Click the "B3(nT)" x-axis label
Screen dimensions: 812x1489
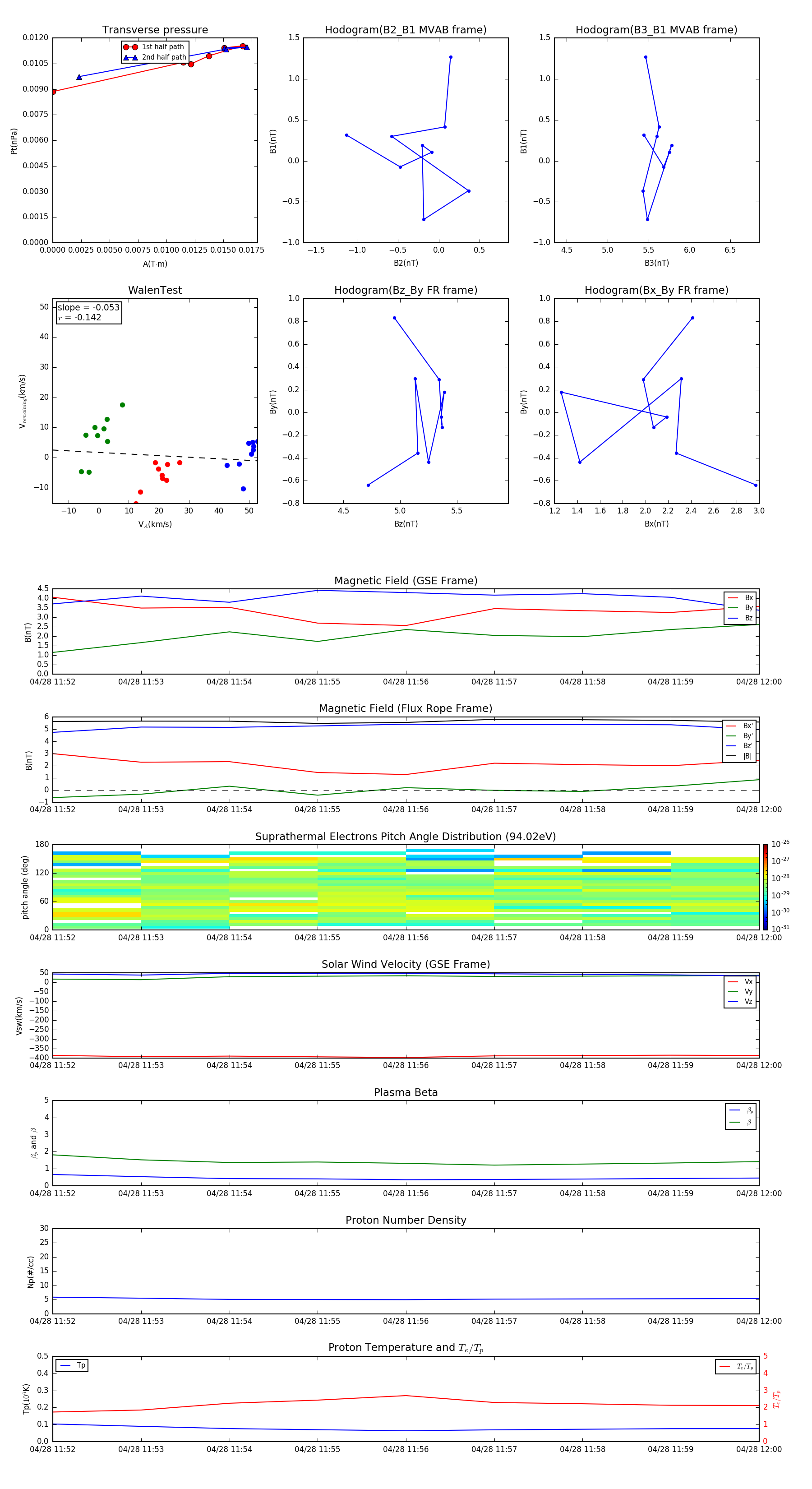pyautogui.click(x=656, y=263)
